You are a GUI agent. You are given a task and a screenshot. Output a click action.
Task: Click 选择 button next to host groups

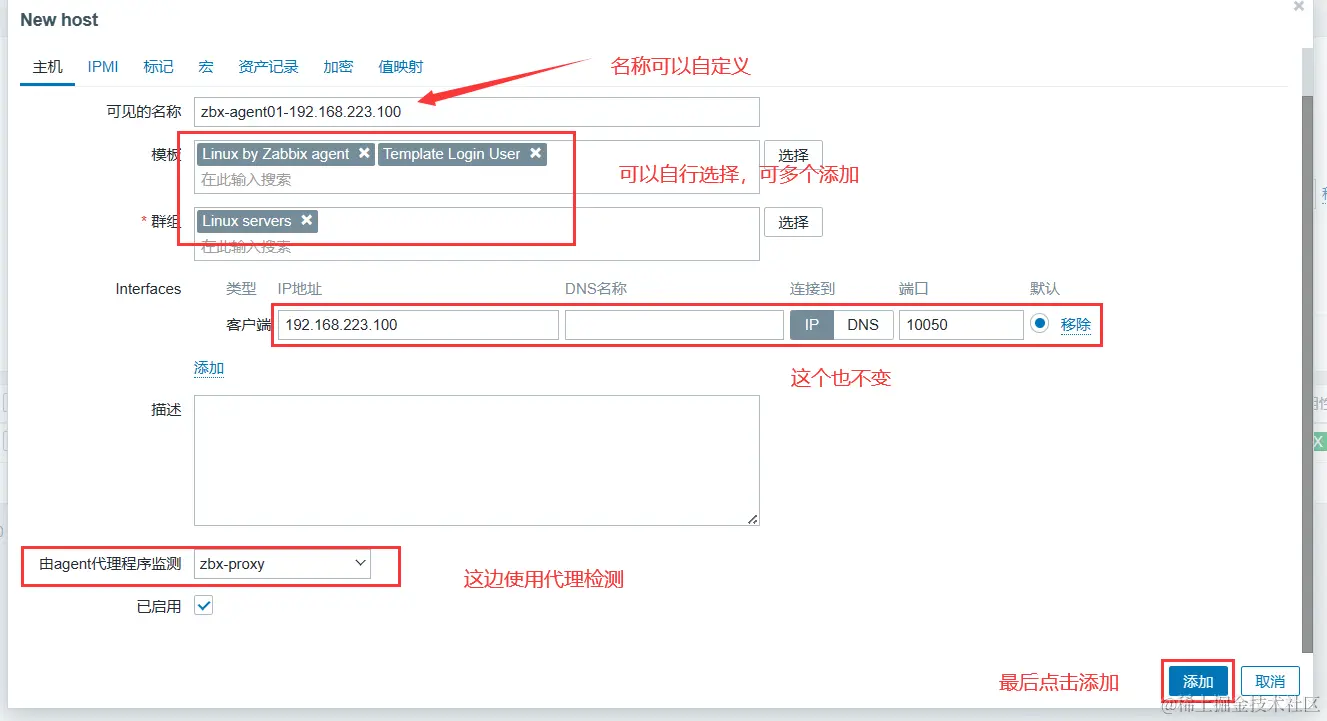[x=793, y=222]
